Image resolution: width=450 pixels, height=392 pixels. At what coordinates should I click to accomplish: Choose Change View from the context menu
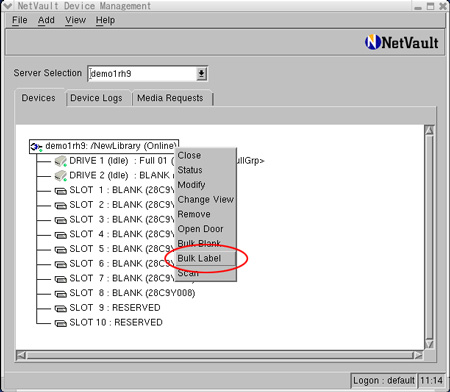pos(205,199)
